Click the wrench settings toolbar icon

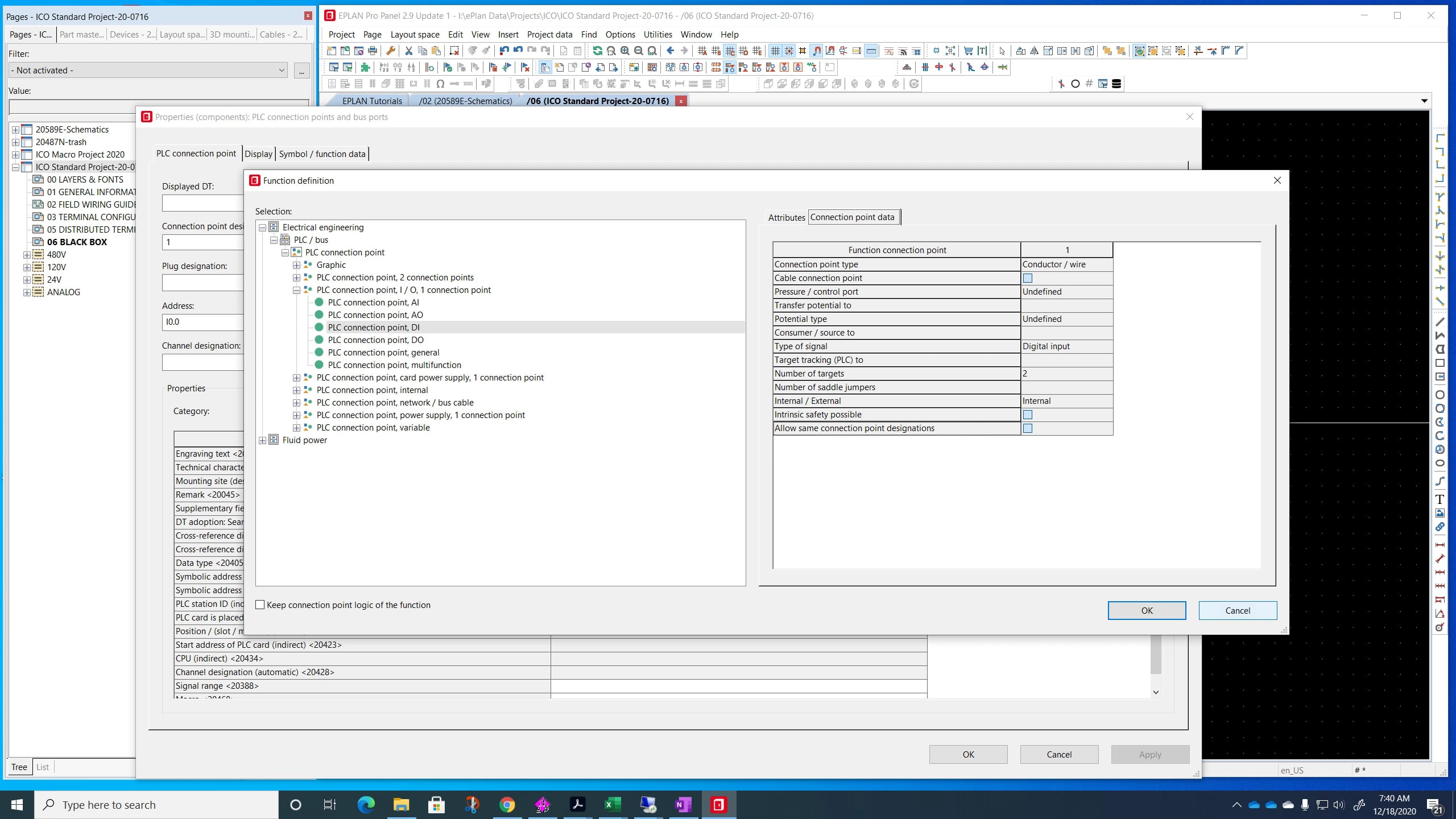[x=391, y=51]
